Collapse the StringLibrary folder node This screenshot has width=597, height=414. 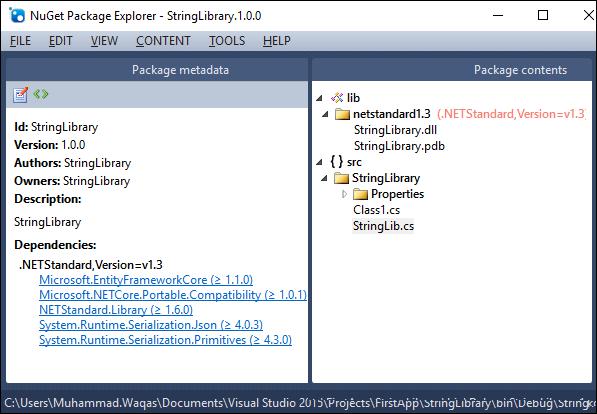point(324,178)
